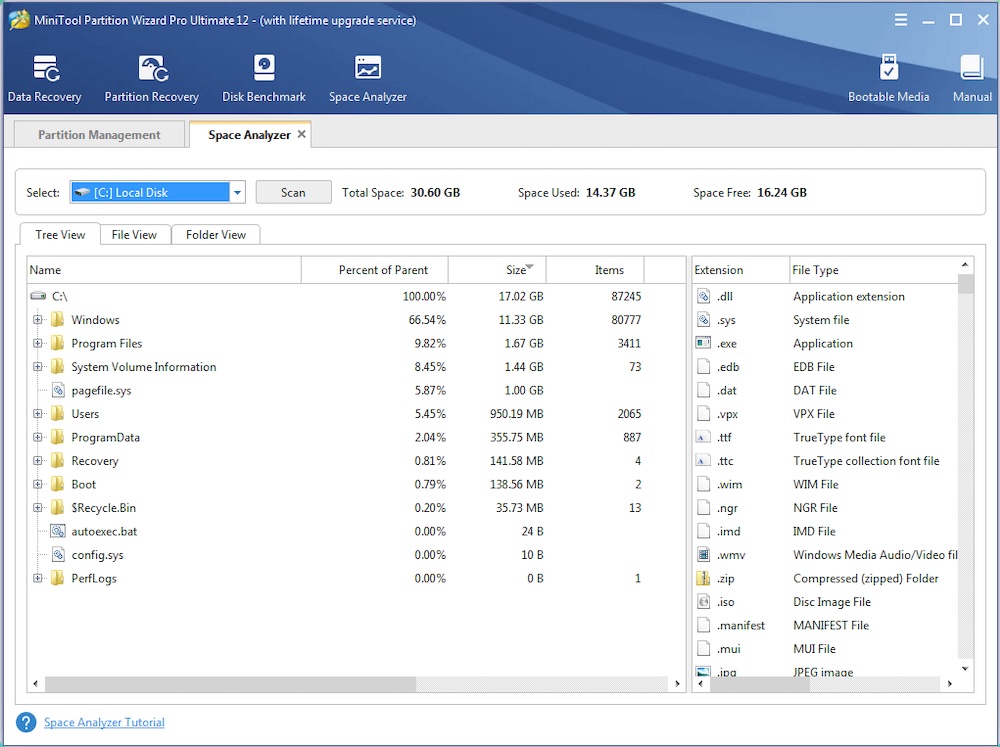Open the Space Analyzer Tutorial link
The height and width of the screenshot is (747, 1000).
[x=104, y=722]
